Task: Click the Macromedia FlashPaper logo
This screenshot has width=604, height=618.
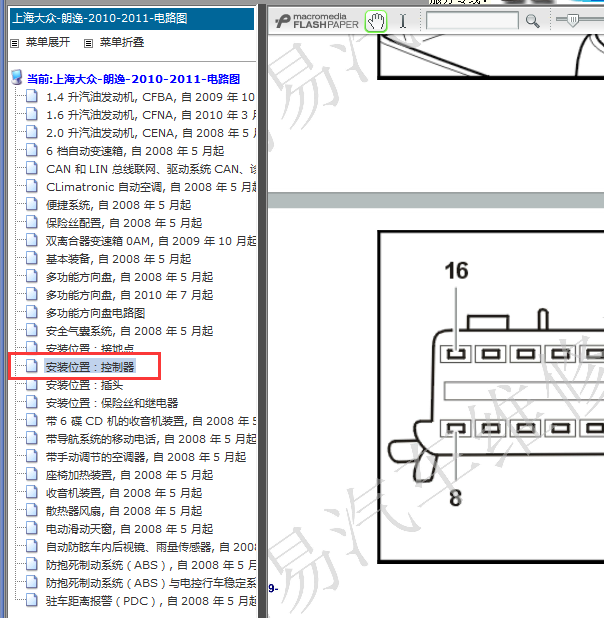Action: point(317,21)
